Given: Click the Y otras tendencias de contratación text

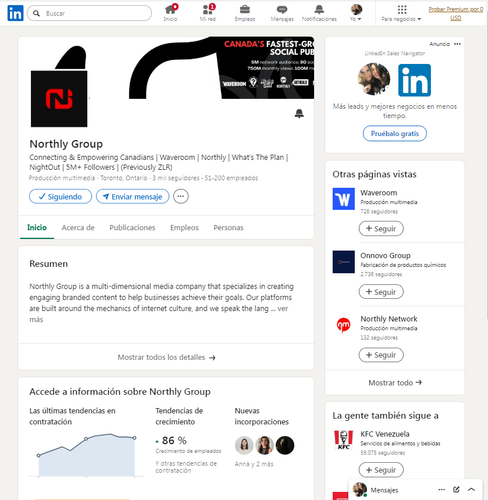Looking at the screenshot, I should [x=186, y=467].
